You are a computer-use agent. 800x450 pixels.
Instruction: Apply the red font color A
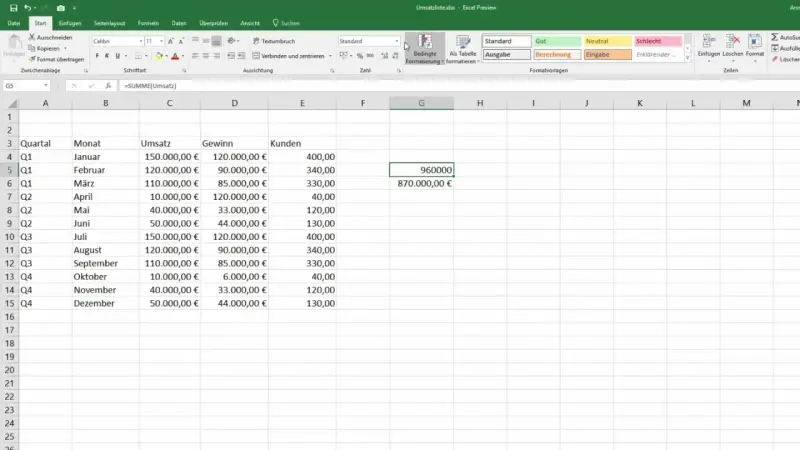pos(175,56)
